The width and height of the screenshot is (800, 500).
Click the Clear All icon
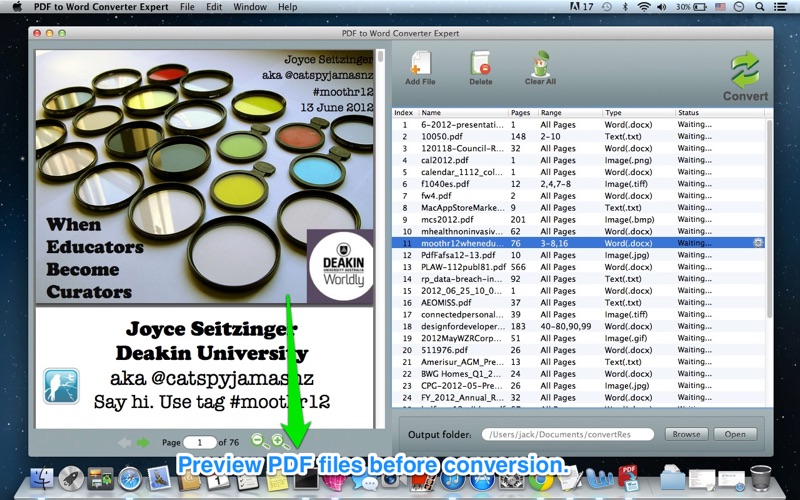(540, 66)
